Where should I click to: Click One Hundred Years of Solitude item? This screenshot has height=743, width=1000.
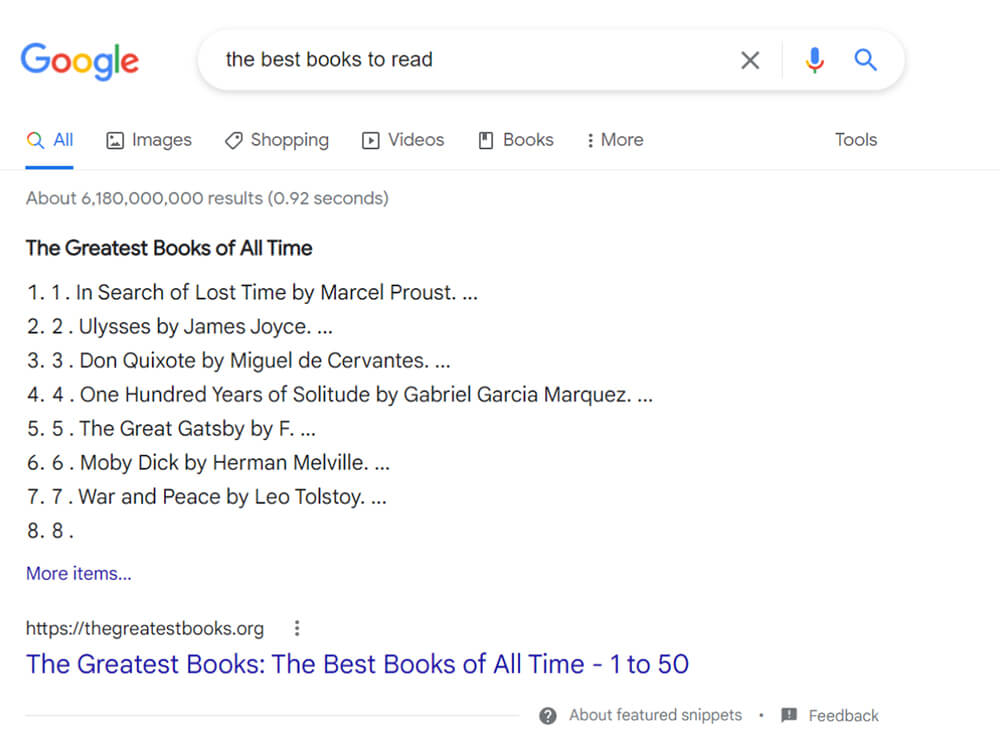(340, 395)
